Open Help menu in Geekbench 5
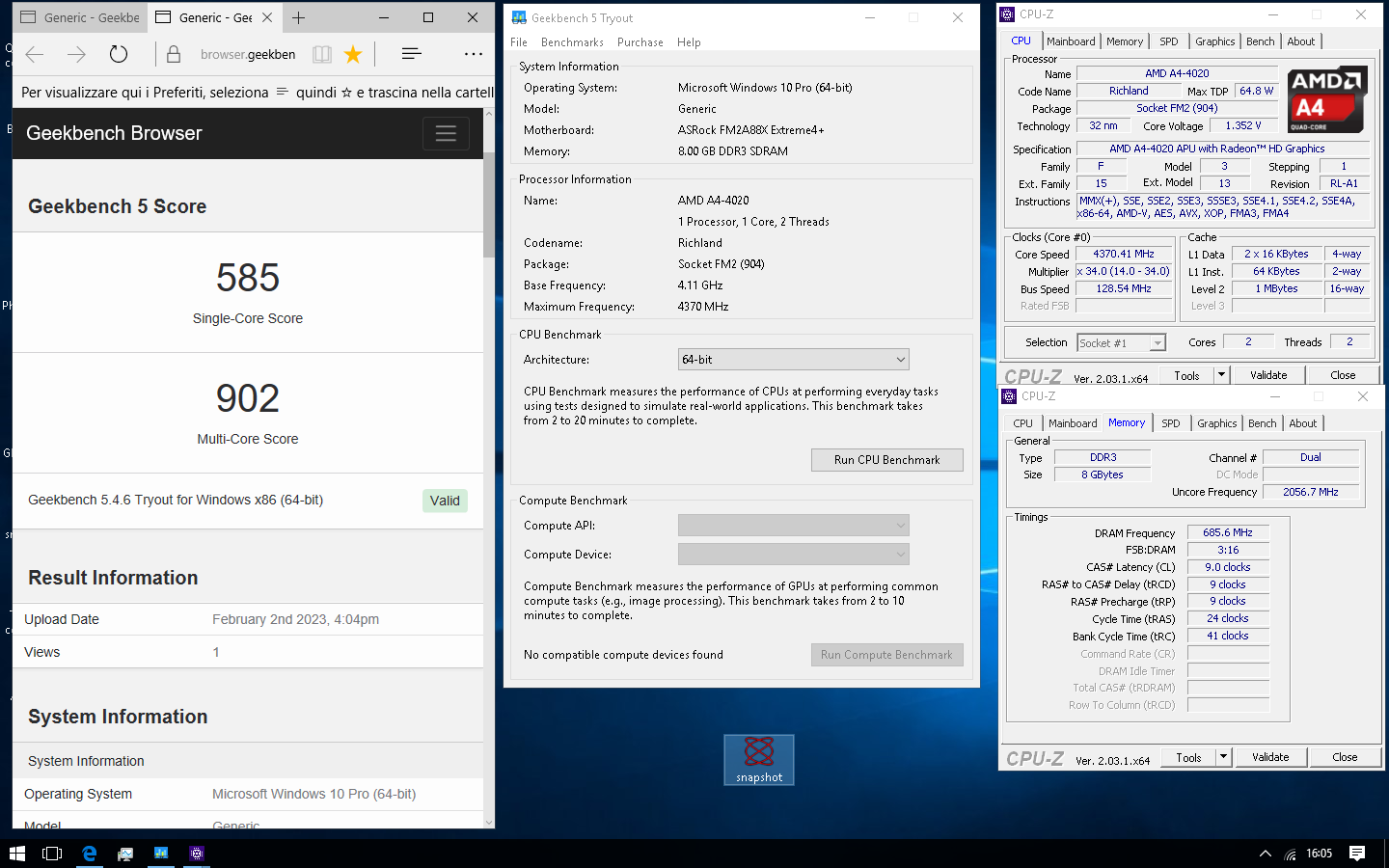 tap(689, 42)
